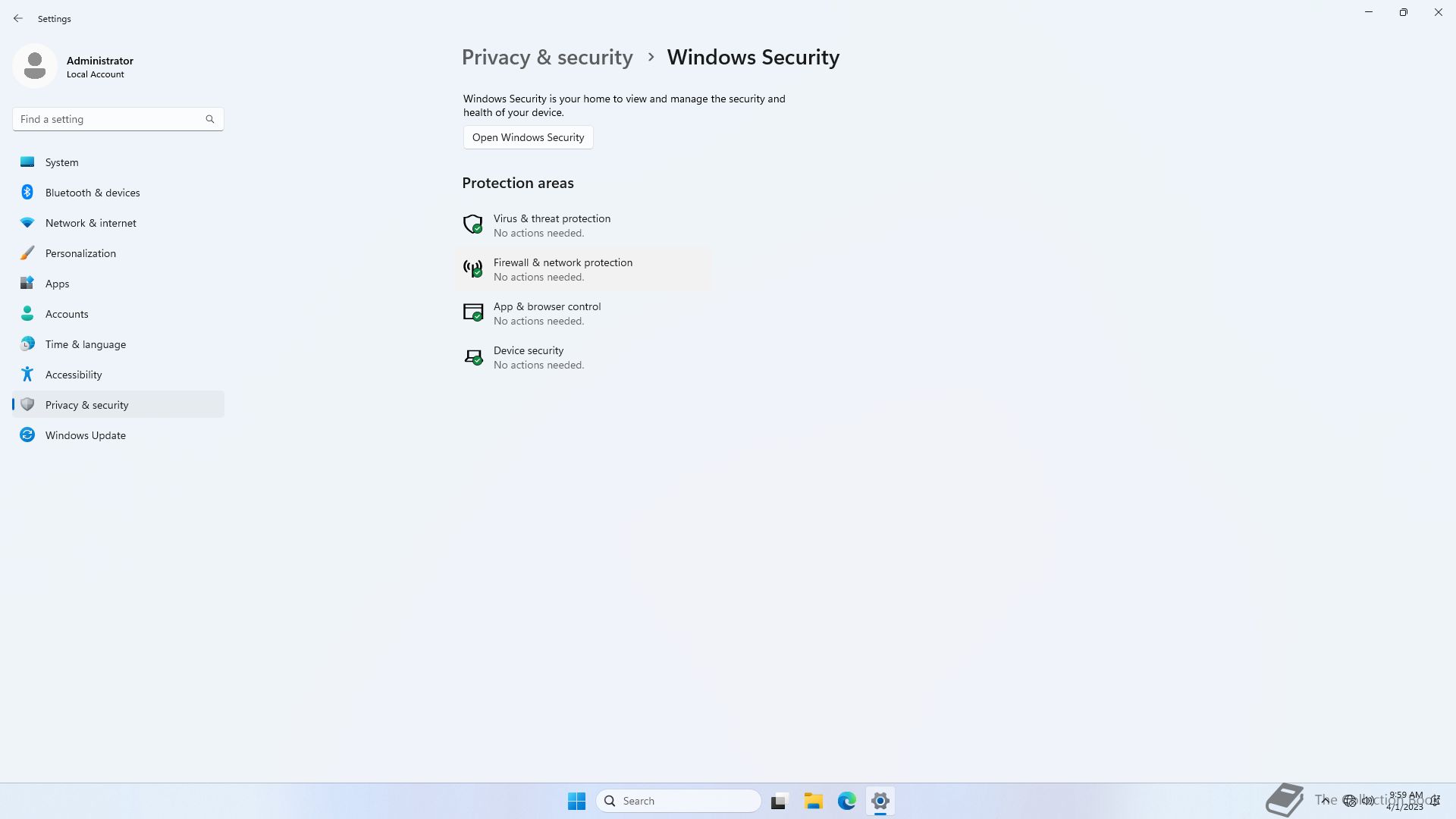1456x819 pixels.
Task: Open the Device security laptop icon
Action: pyautogui.click(x=472, y=356)
